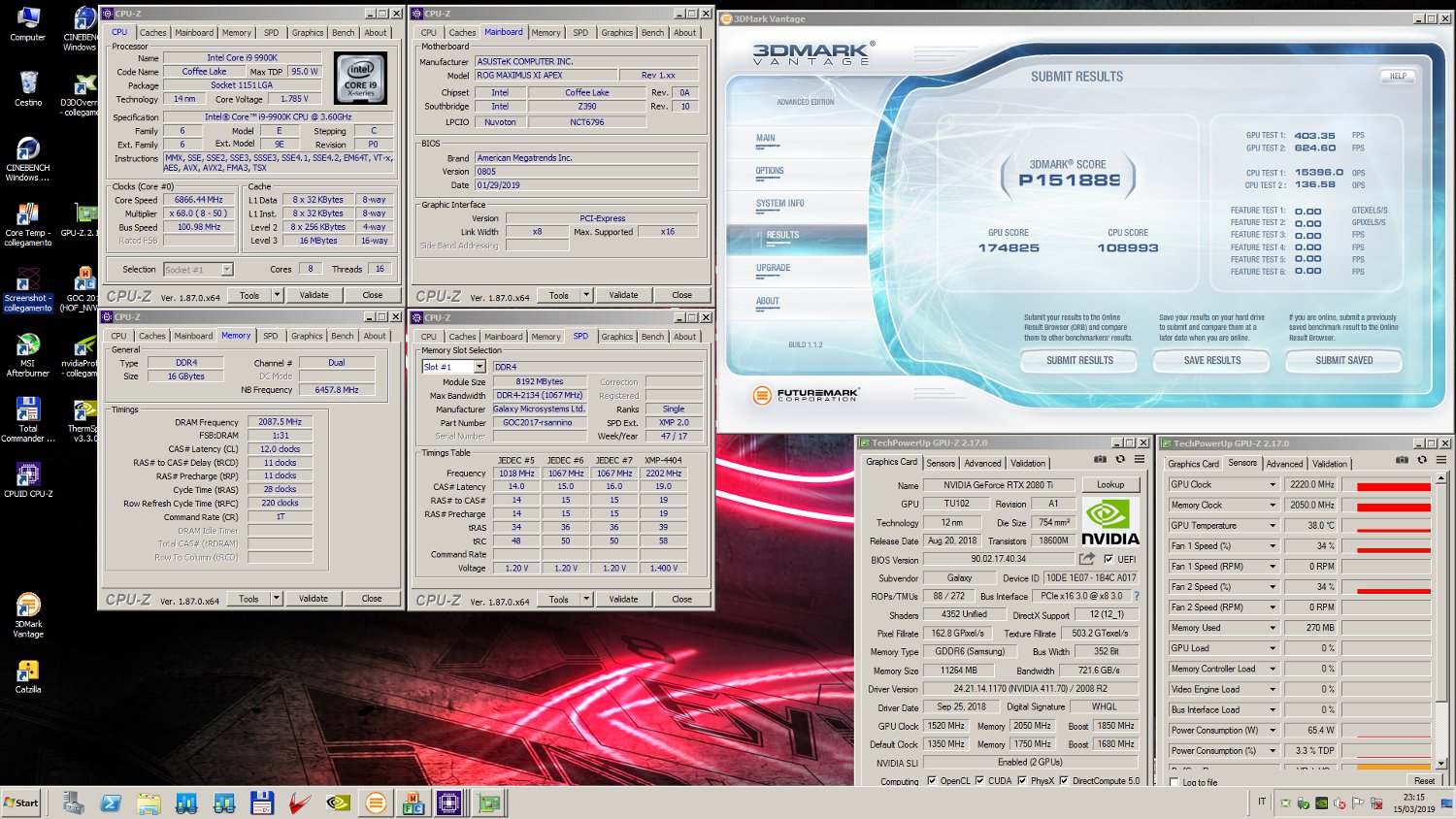Enable the Log to file checkbox

(x=1175, y=782)
